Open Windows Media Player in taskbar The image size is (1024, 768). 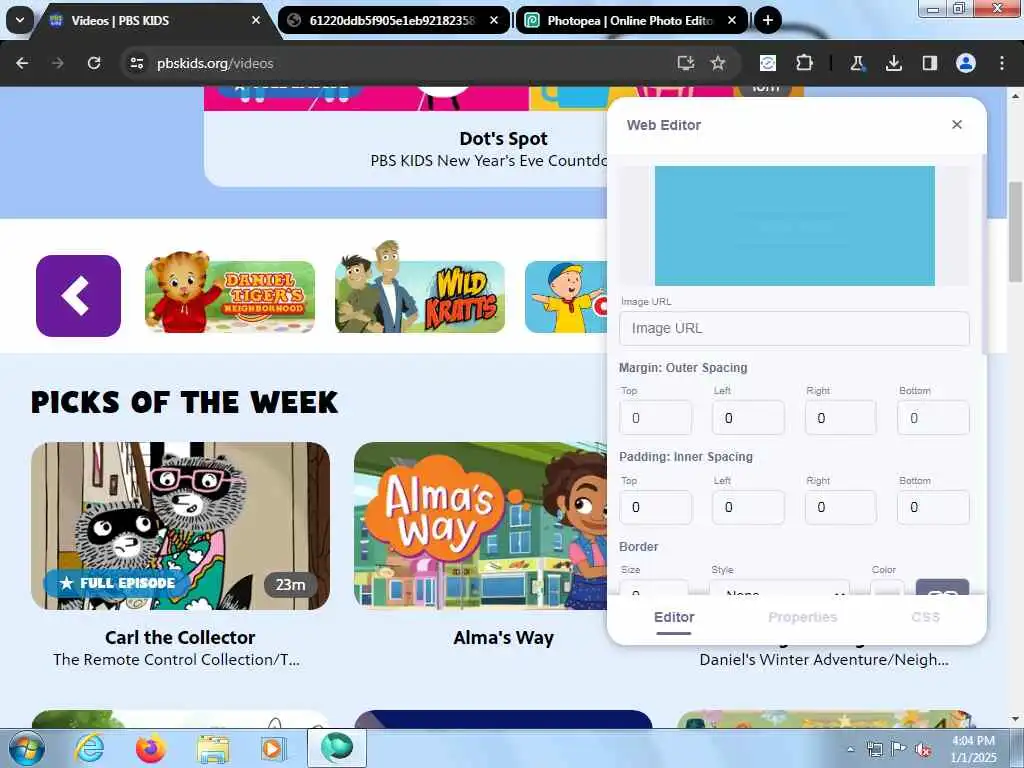[x=274, y=748]
